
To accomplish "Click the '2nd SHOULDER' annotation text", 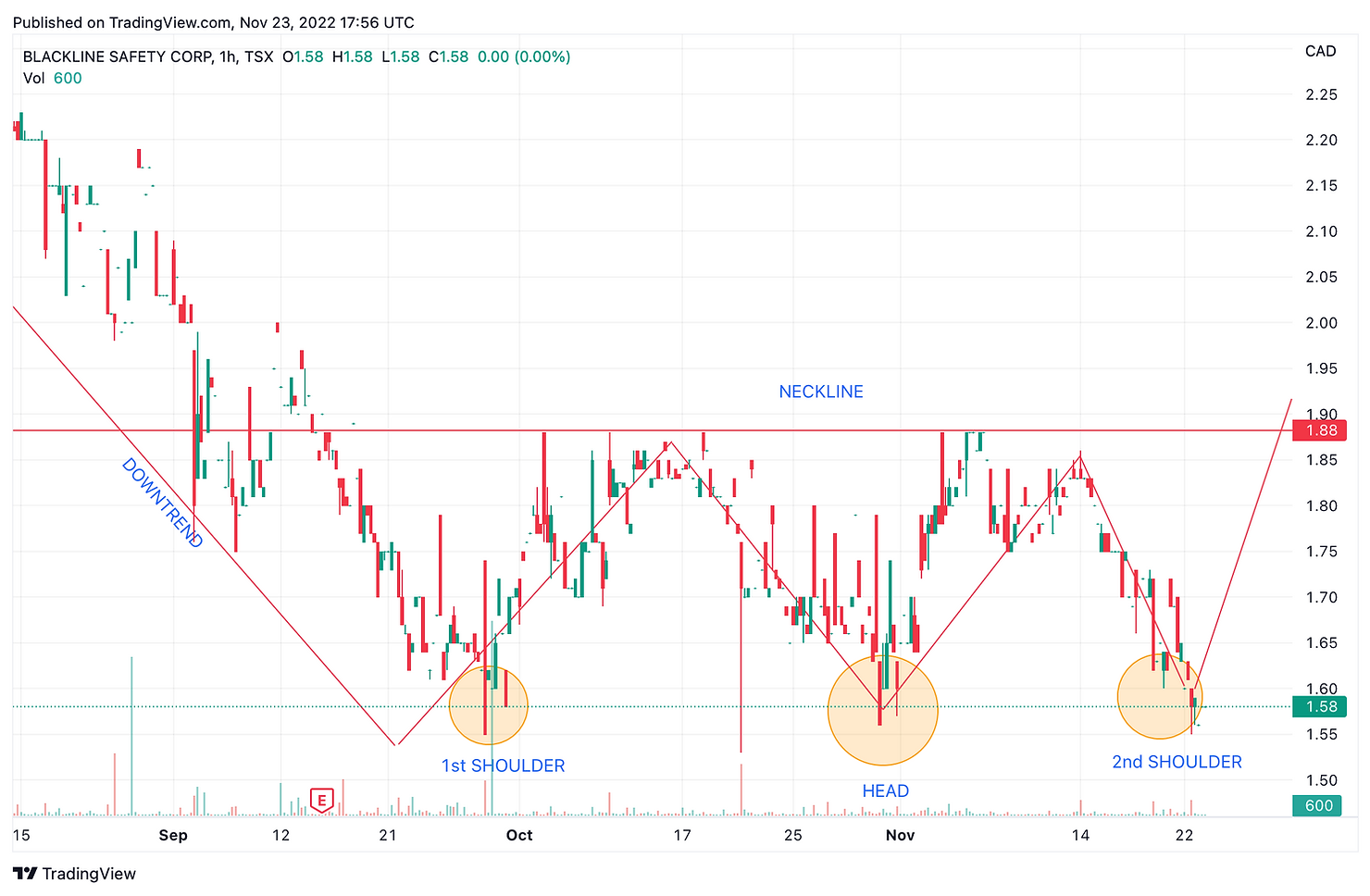I will [1177, 762].
